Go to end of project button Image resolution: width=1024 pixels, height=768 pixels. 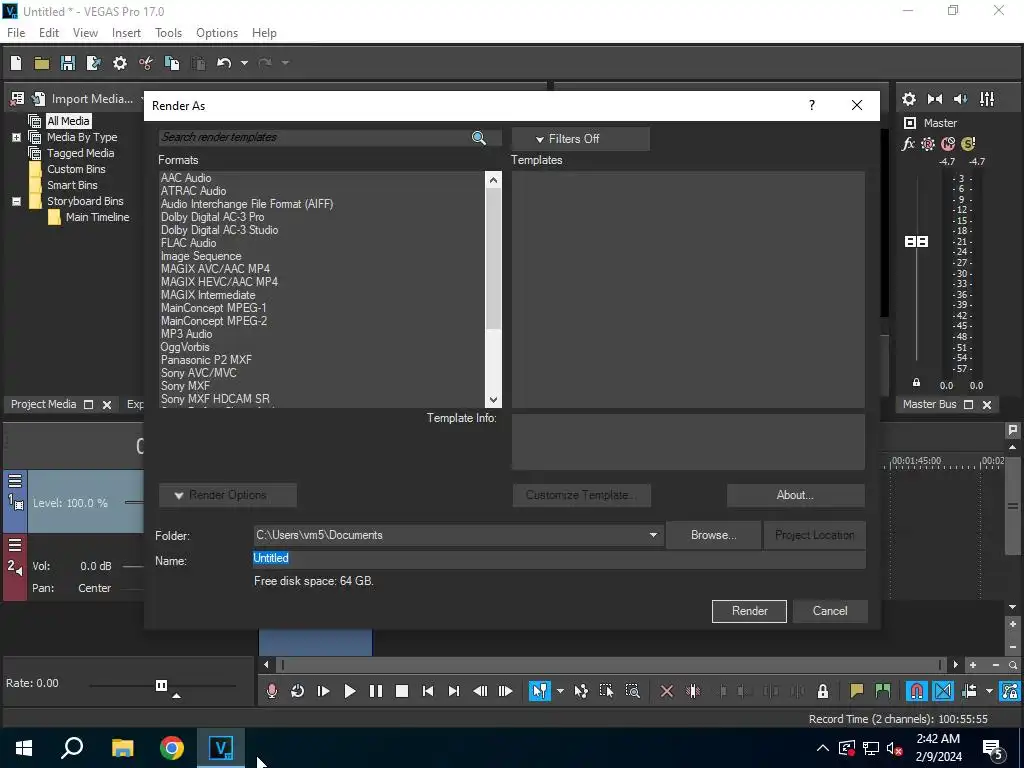click(x=454, y=691)
